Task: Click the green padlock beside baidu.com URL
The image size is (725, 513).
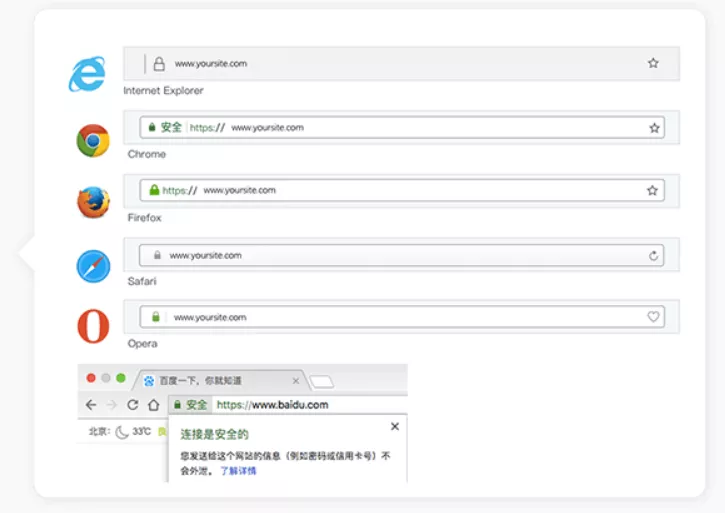Action: point(177,405)
